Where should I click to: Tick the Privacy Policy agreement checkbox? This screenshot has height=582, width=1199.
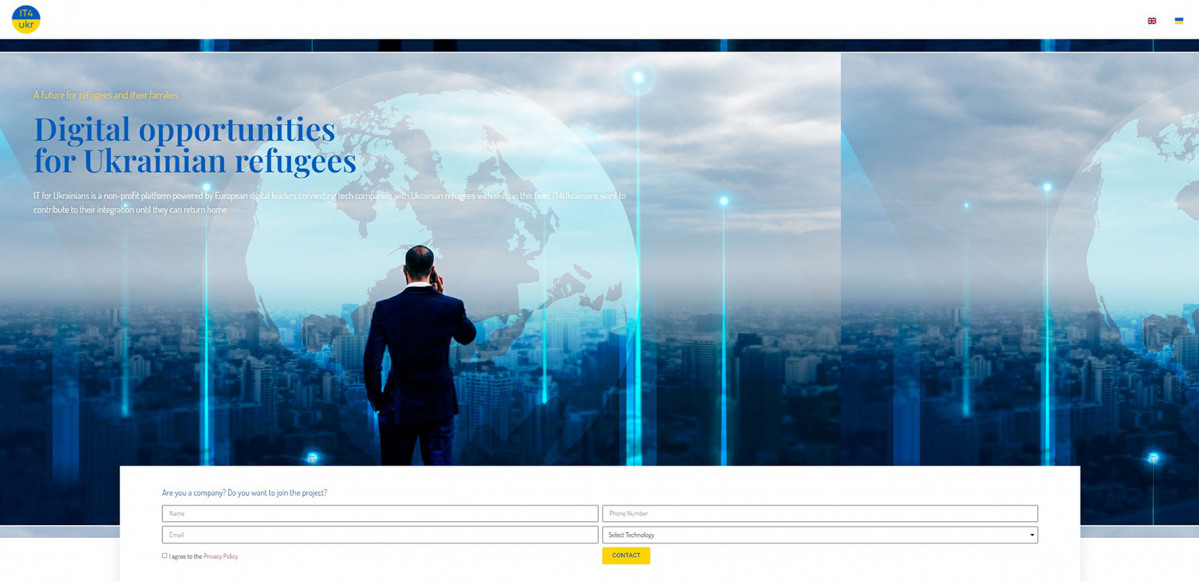165,556
